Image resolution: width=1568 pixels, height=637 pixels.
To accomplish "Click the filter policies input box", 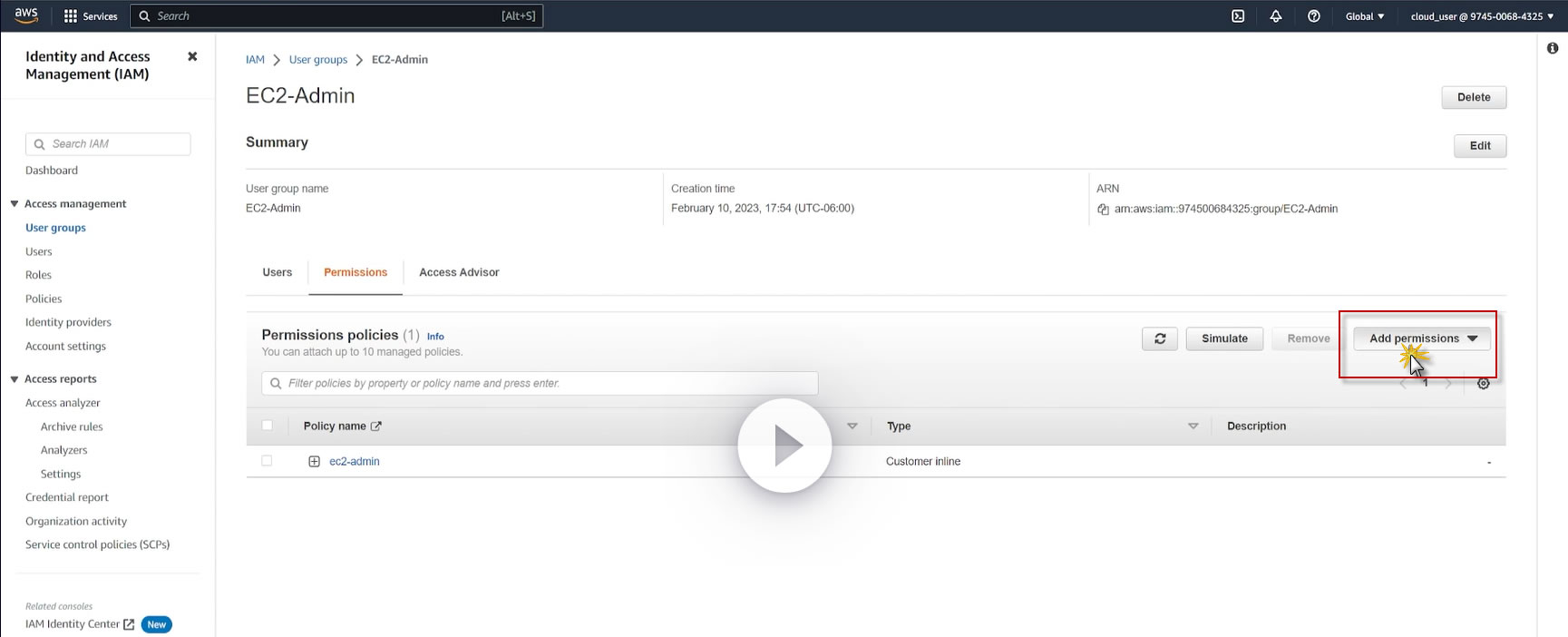I will (x=540, y=384).
